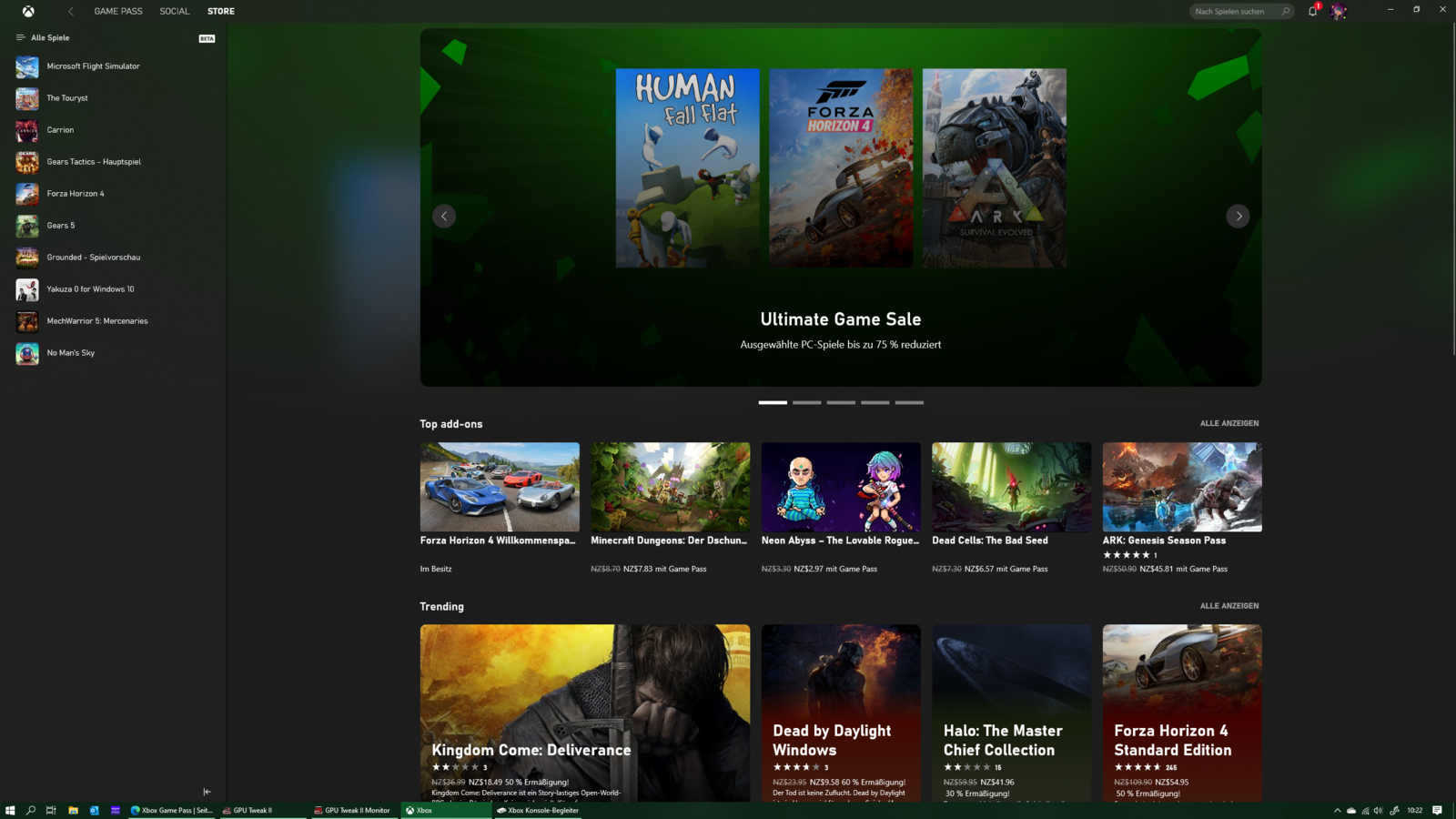This screenshot has width=1456, height=819.
Task: Open the Forza Horizon 4 Willkommenspaket add-on
Action: [500, 508]
